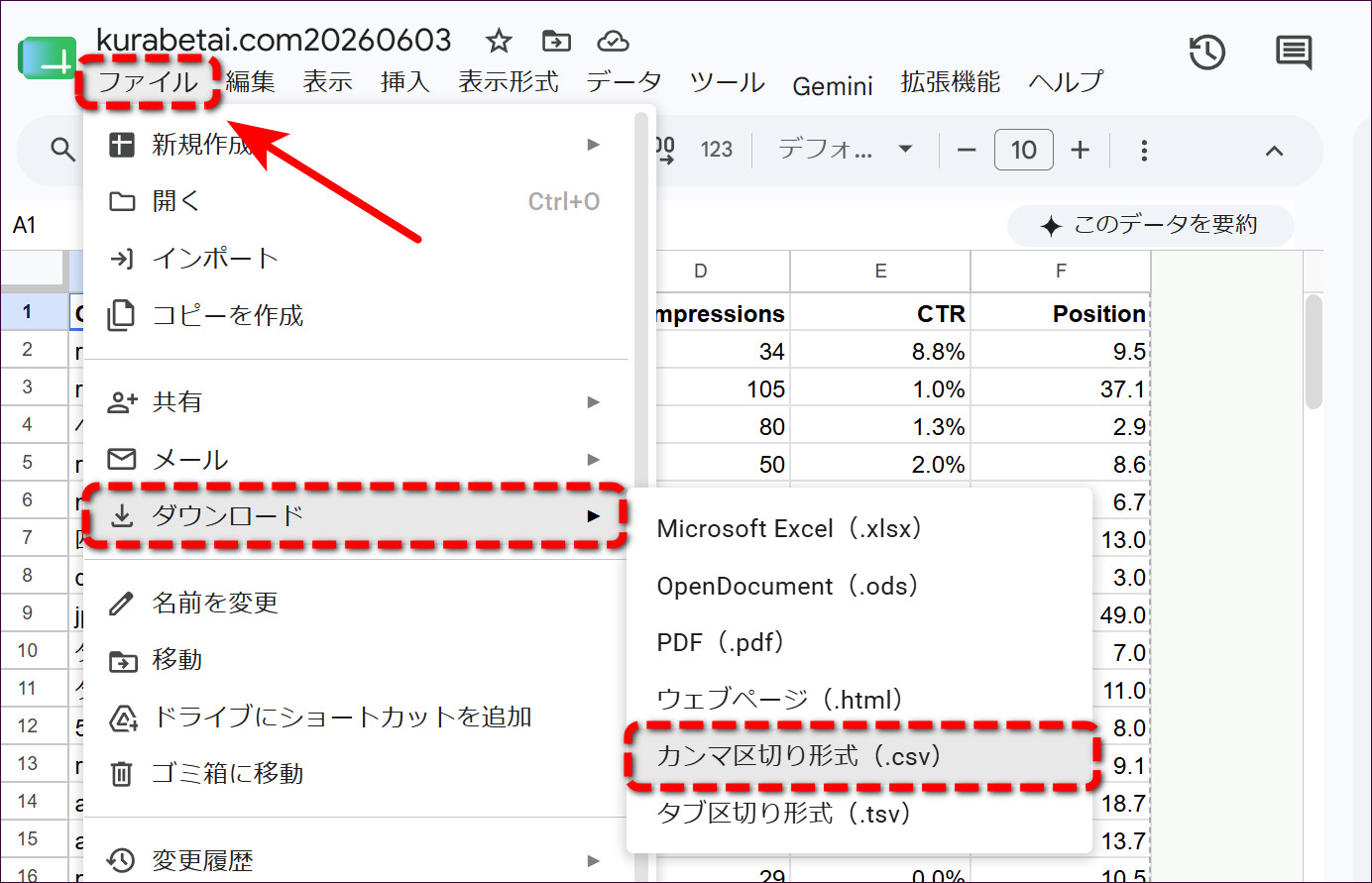Select the インポート menu entry
The image size is (1372, 883).
357,259
